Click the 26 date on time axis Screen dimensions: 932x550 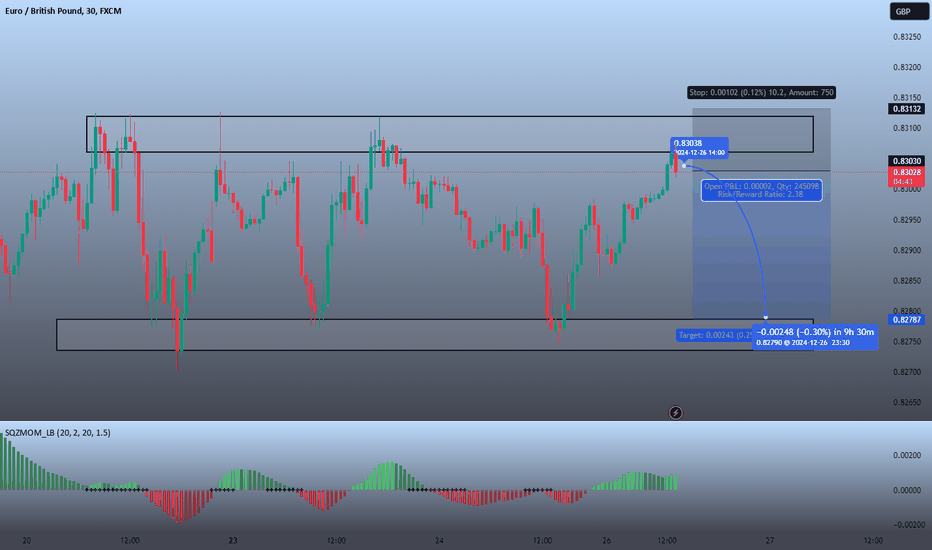coord(606,540)
